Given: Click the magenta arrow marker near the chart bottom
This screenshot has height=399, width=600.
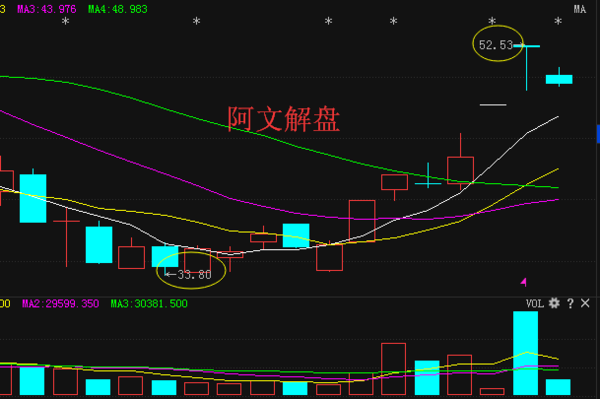Looking at the screenshot, I should tap(524, 282).
